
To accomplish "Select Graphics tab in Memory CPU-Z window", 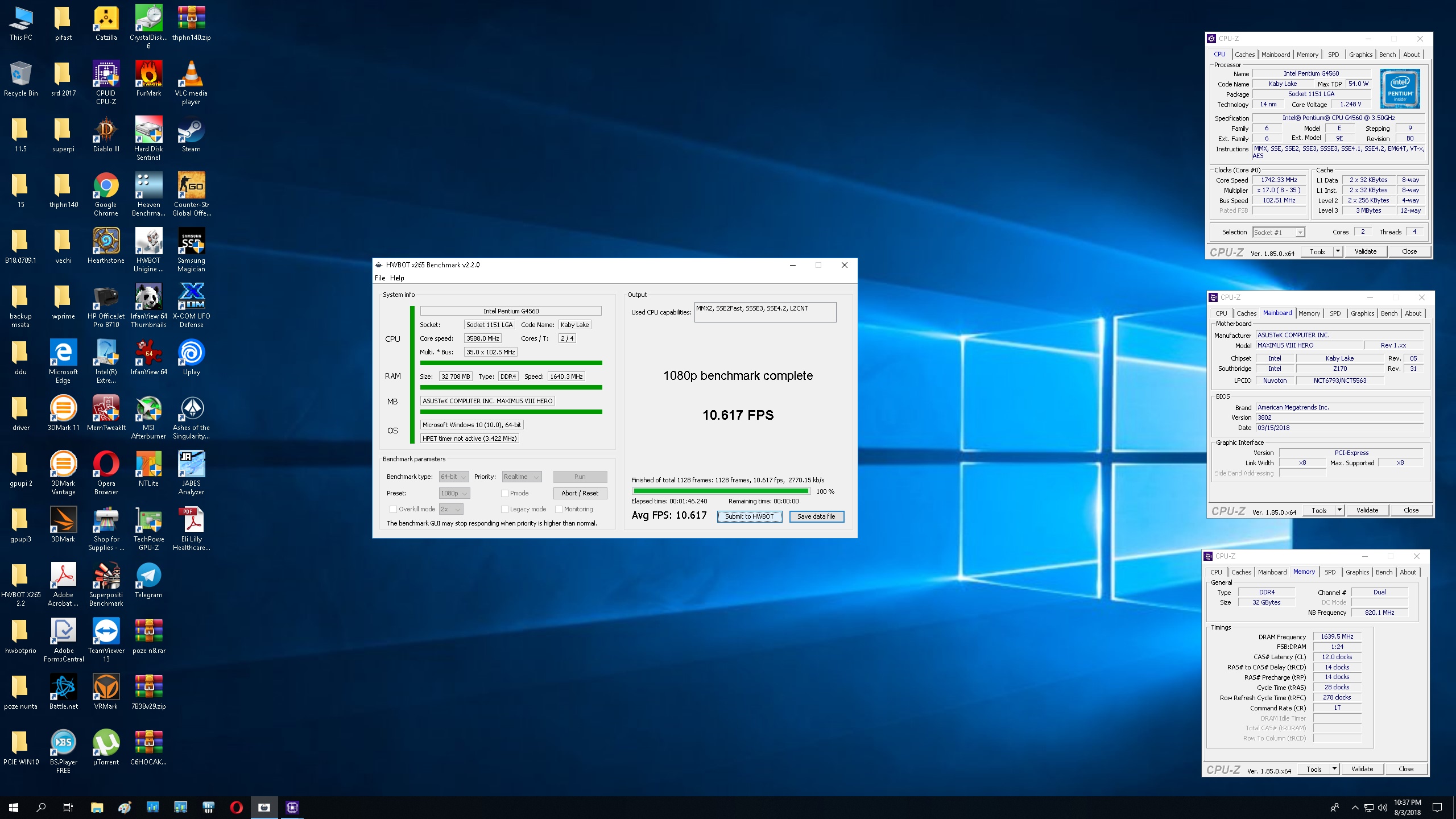I will pyautogui.click(x=1357, y=572).
